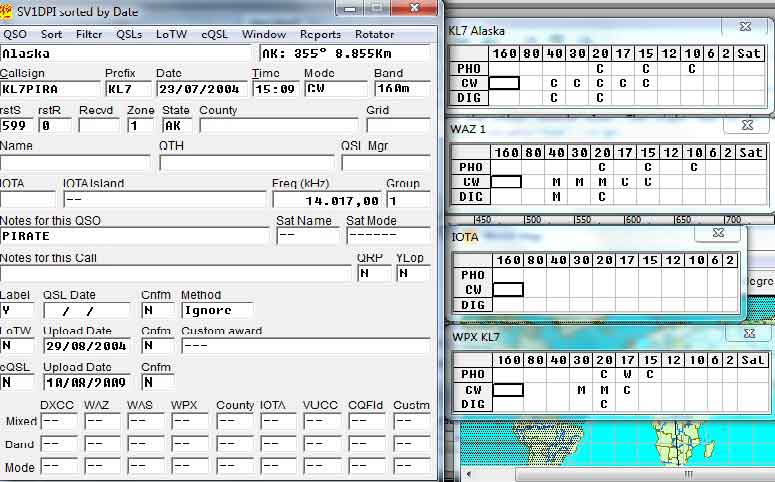The height and width of the screenshot is (482, 775).
Task: Click DIG 40 cell in WAZ 1 table
Action: (557, 197)
